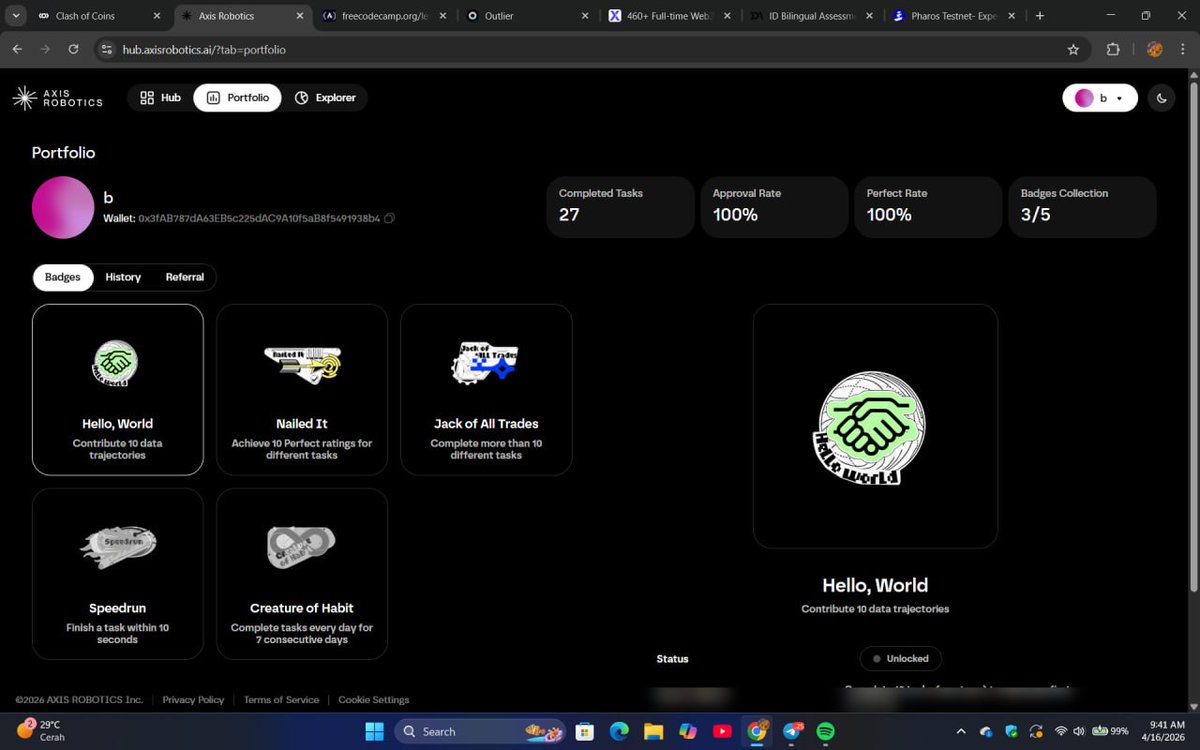Select the Nailed It badge card
1200x750 pixels.
pos(302,389)
